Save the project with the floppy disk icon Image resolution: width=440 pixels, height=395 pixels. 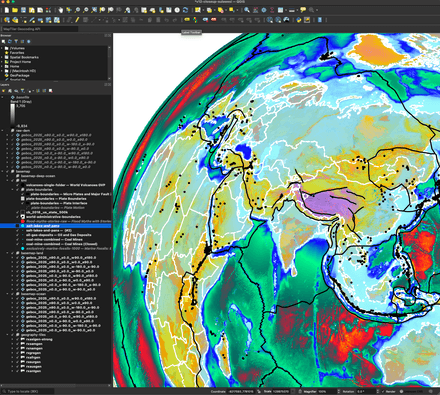(23, 10)
